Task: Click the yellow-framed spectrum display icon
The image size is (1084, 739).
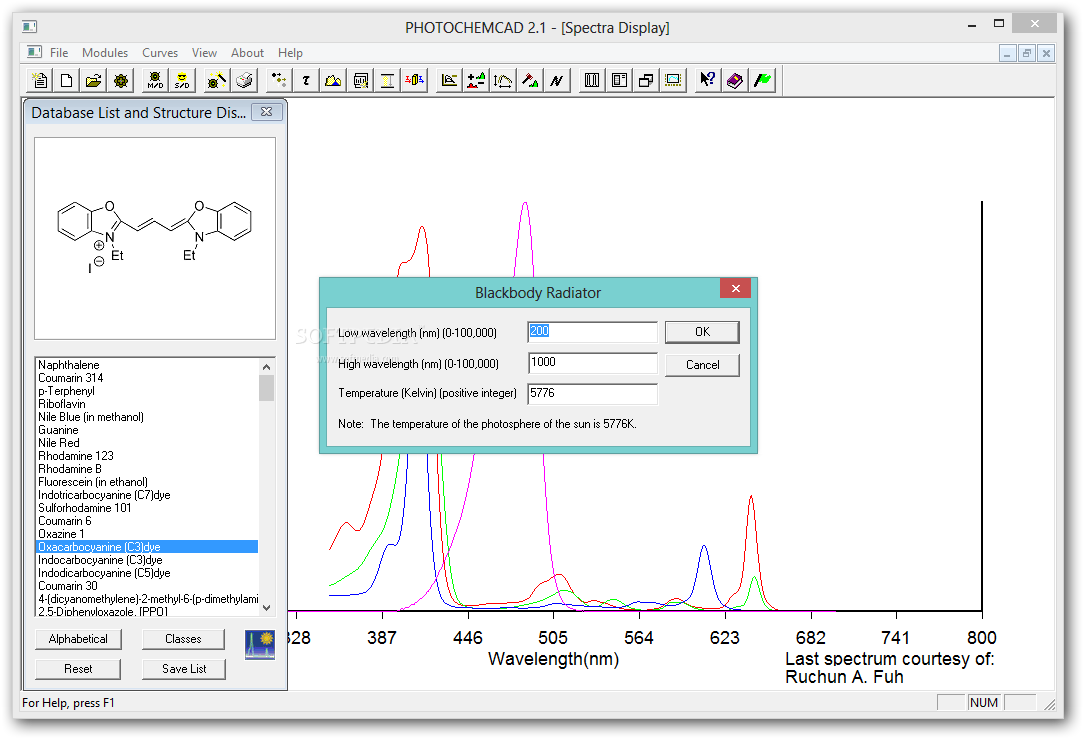Action: click(673, 80)
